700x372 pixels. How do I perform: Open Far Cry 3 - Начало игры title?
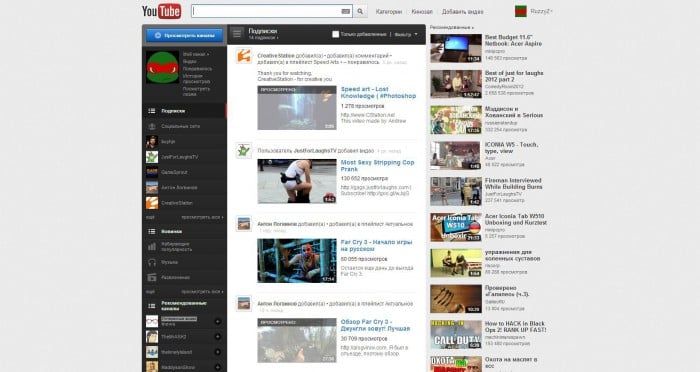click(x=376, y=245)
